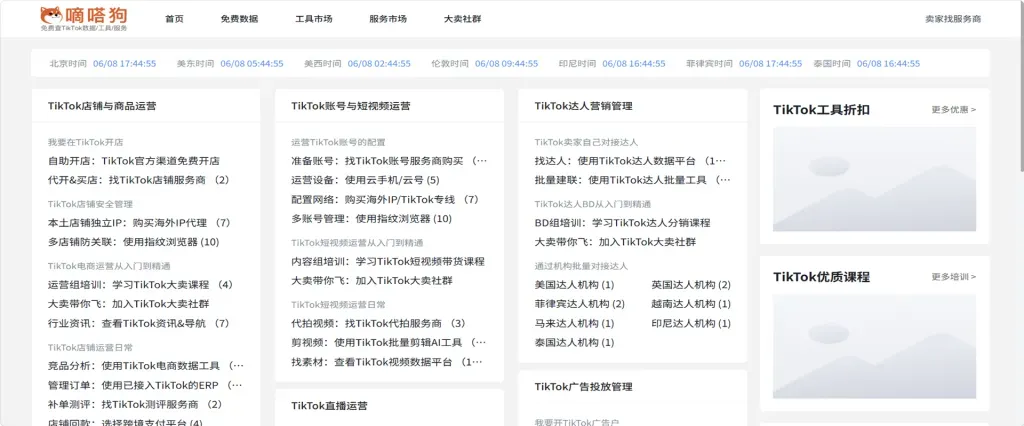Open 英国达人机构 (2)

click(x=691, y=285)
